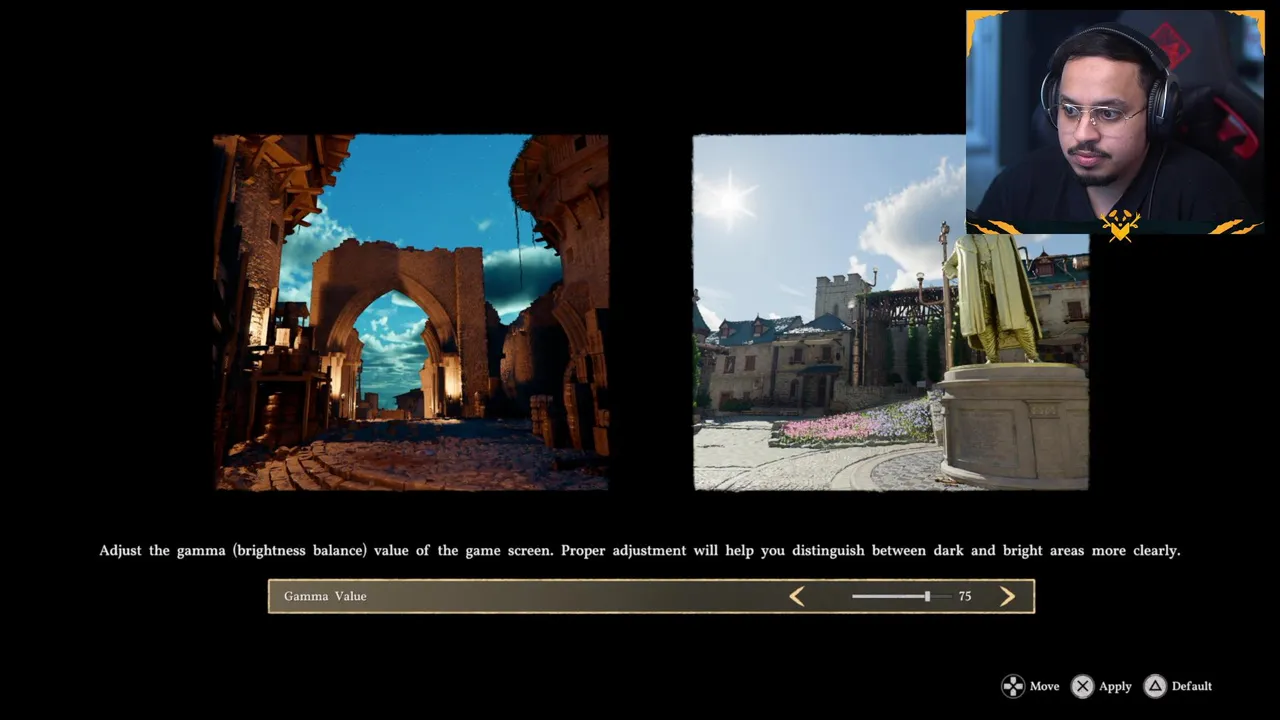Click the gamma value number 75
Viewport: 1280px width, 720px height.
pos(965,596)
